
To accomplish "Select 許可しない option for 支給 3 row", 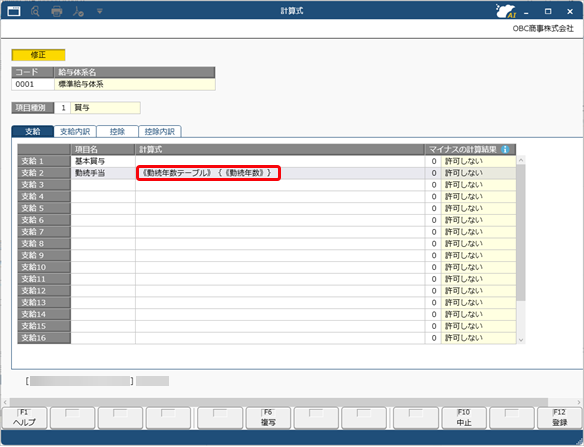I will click(478, 185).
